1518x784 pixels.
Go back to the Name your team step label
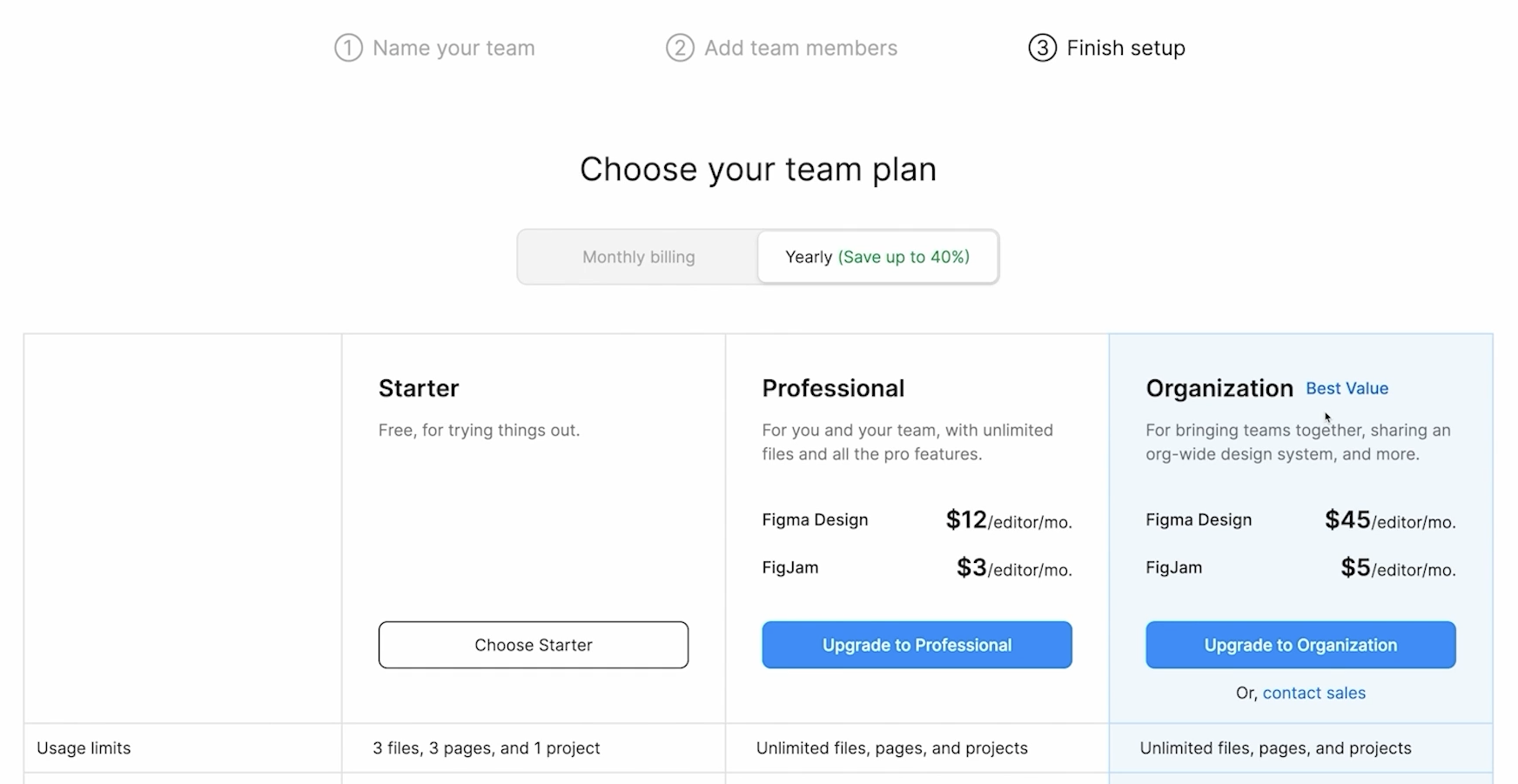pos(453,48)
